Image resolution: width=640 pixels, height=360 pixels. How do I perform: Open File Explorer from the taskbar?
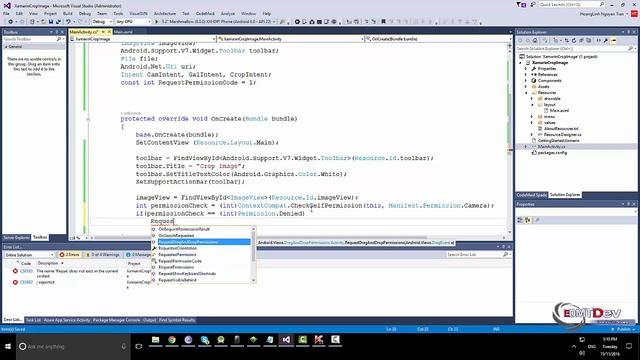tap(156, 340)
